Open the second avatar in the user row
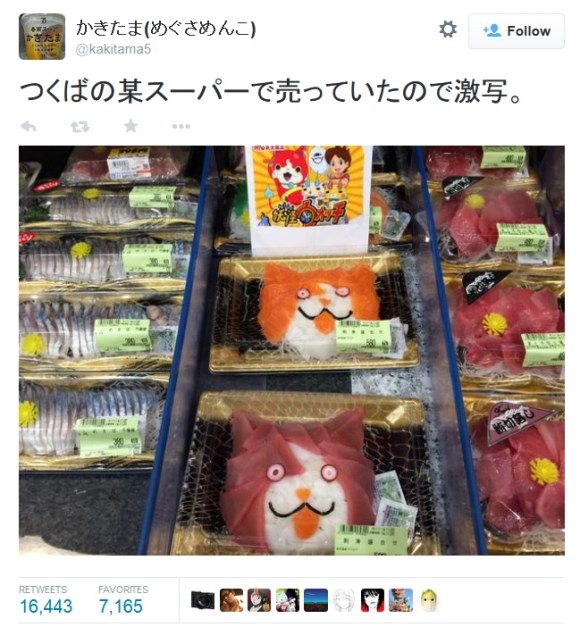The width and height of the screenshot is (580, 627). click(x=231, y=600)
